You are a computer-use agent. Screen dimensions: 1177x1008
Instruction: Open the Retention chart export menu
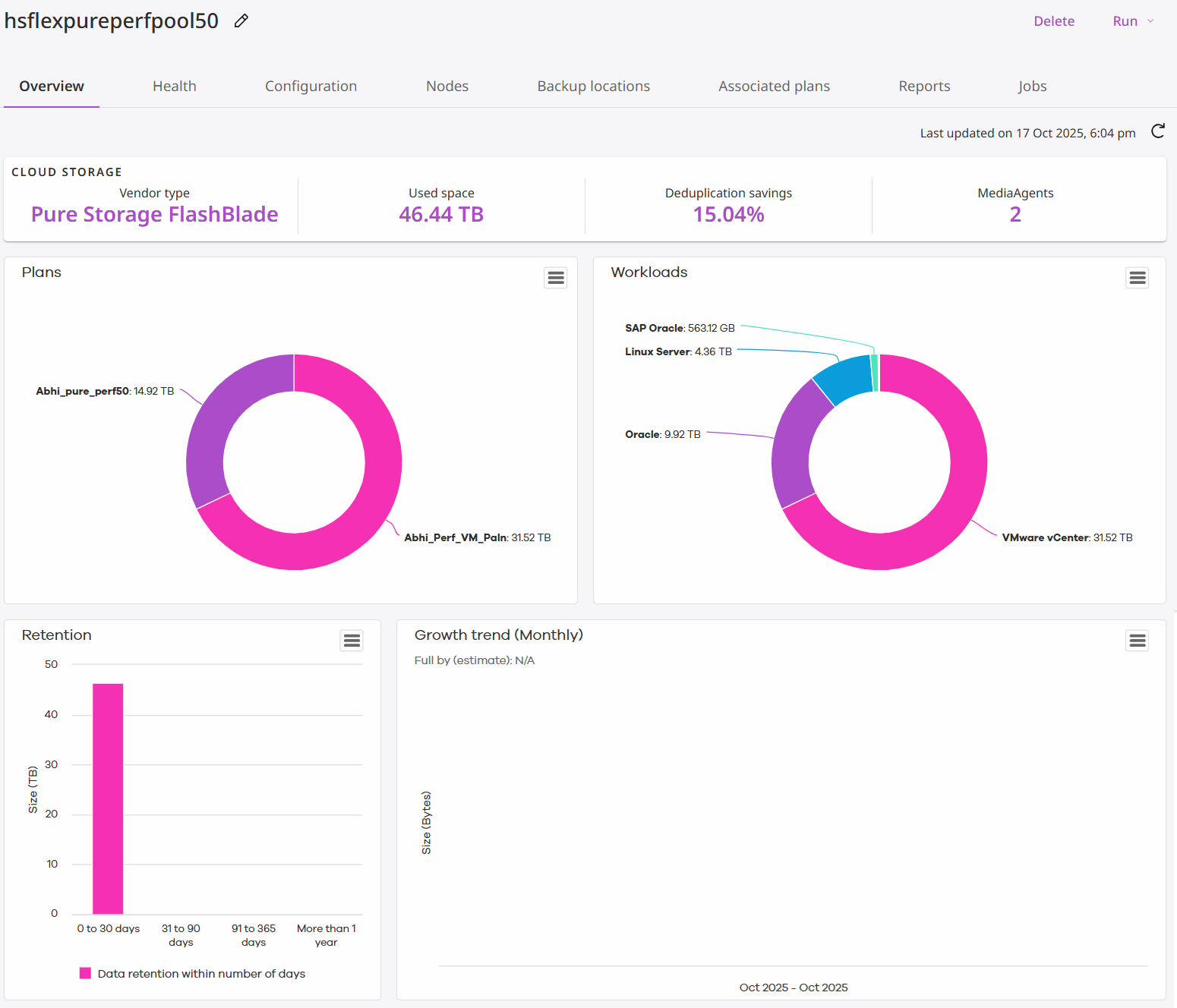click(x=351, y=640)
